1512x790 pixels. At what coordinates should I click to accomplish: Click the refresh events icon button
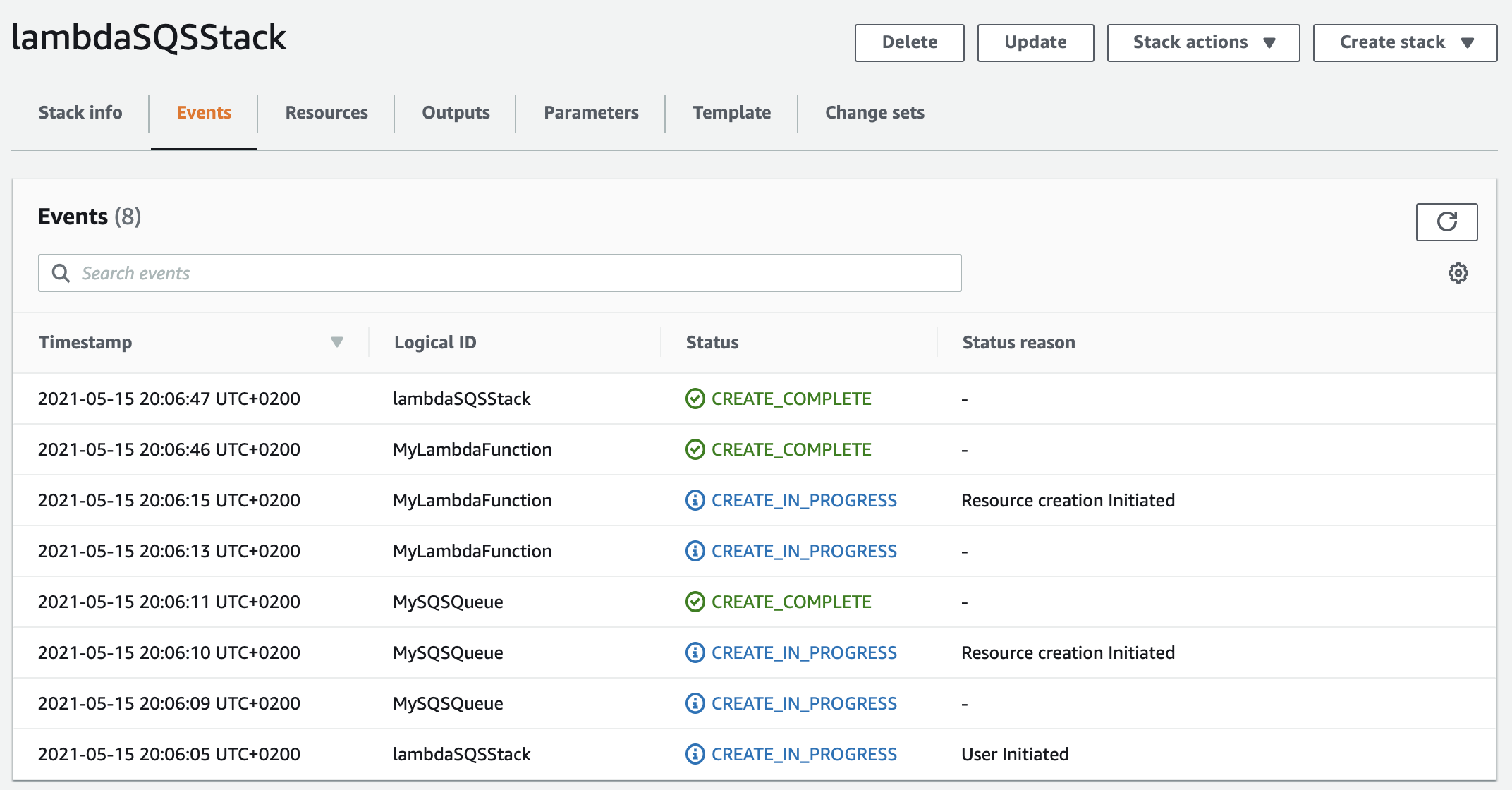pyautogui.click(x=1446, y=222)
